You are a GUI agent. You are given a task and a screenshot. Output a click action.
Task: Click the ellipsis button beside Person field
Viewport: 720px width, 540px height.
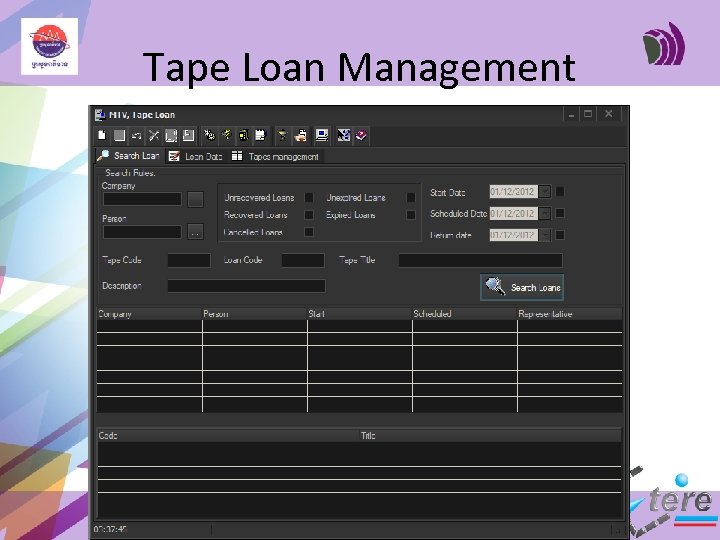coord(195,232)
